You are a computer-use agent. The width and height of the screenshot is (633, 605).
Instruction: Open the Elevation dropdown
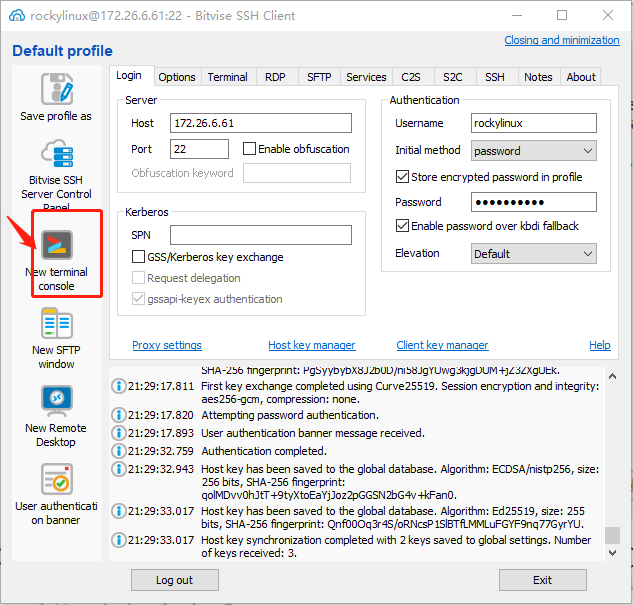[x=533, y=253]
